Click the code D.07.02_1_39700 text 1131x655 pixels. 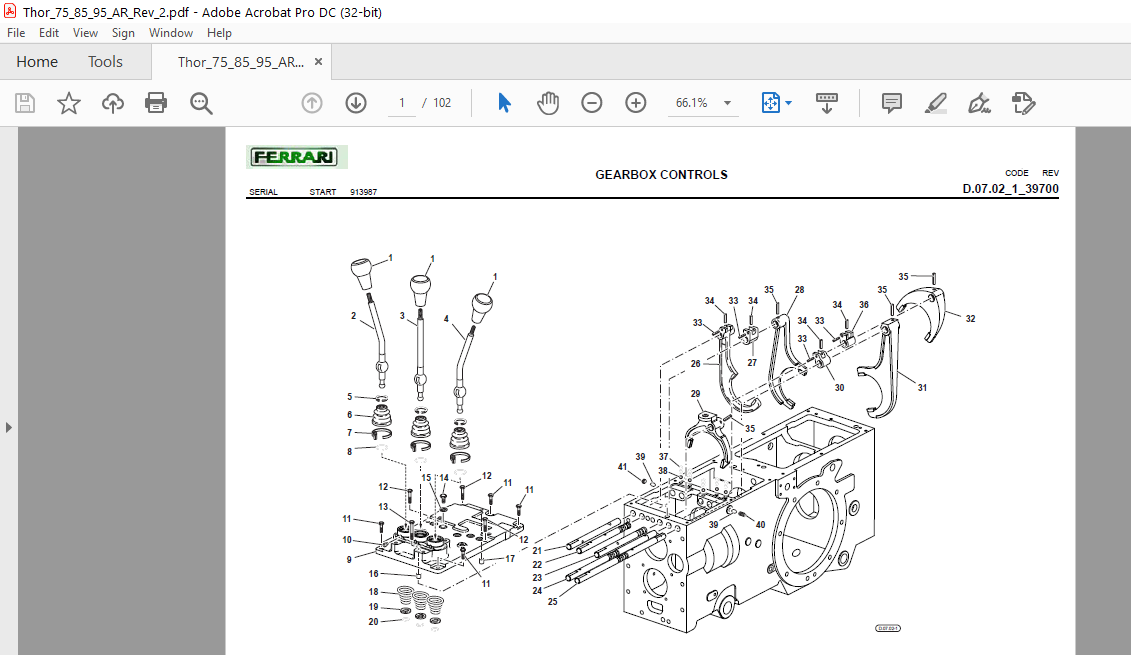(1011, 189)
